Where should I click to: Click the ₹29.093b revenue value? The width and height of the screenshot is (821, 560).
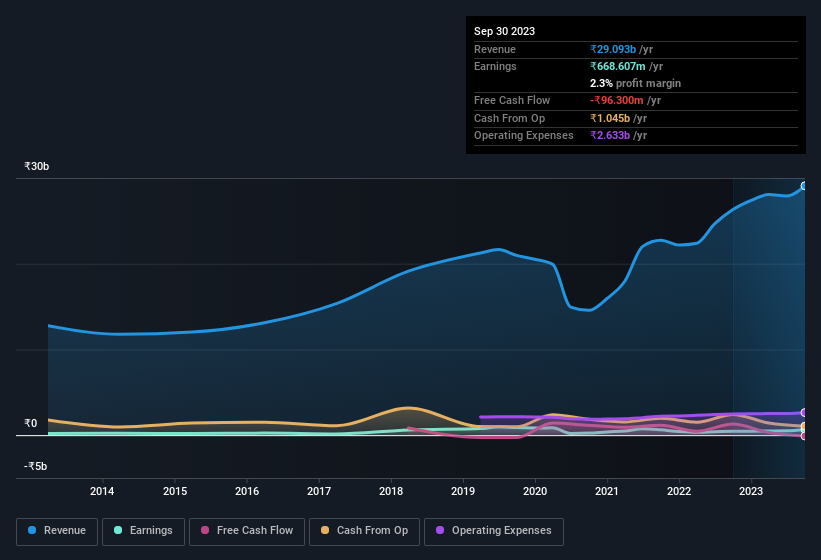[x=613, y=49]
